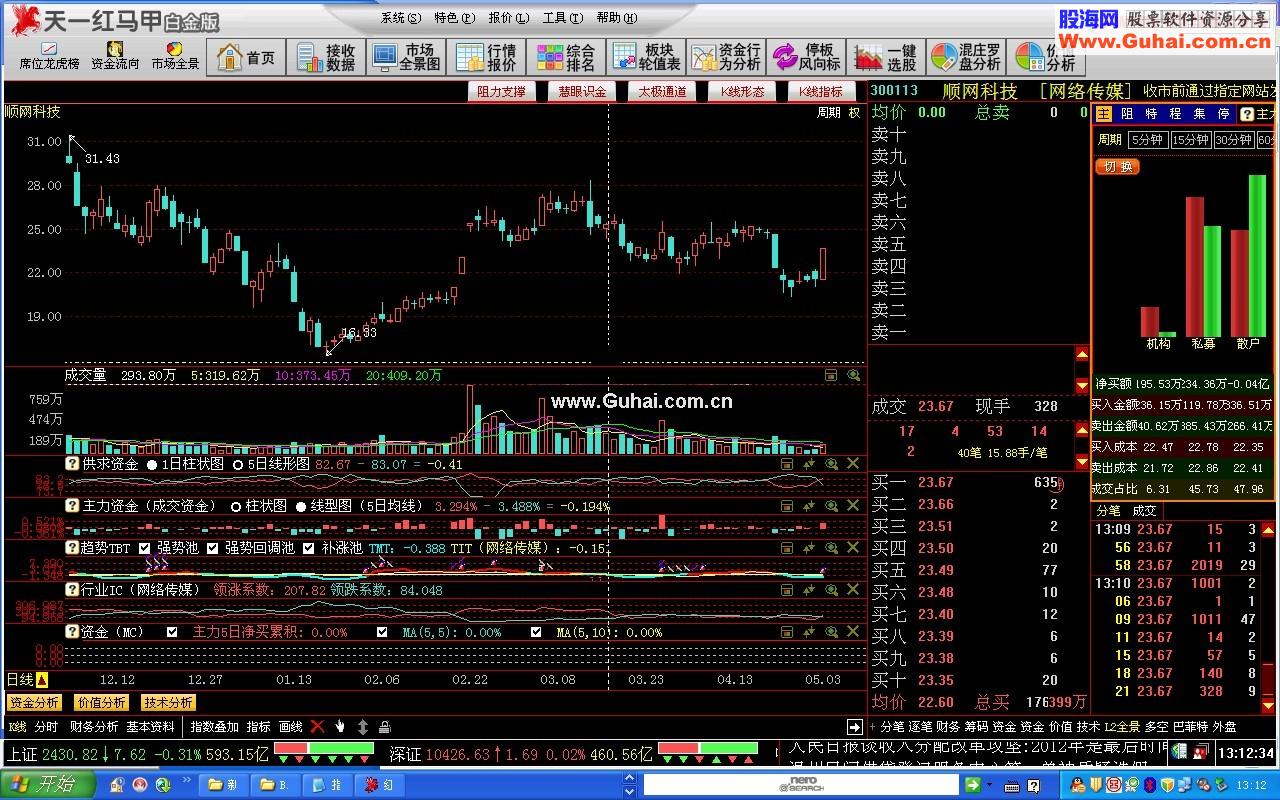Open 周期 menu on chart top right
Image resolution: width=1280 pixels, height=800 pixels.
point(828,113)
